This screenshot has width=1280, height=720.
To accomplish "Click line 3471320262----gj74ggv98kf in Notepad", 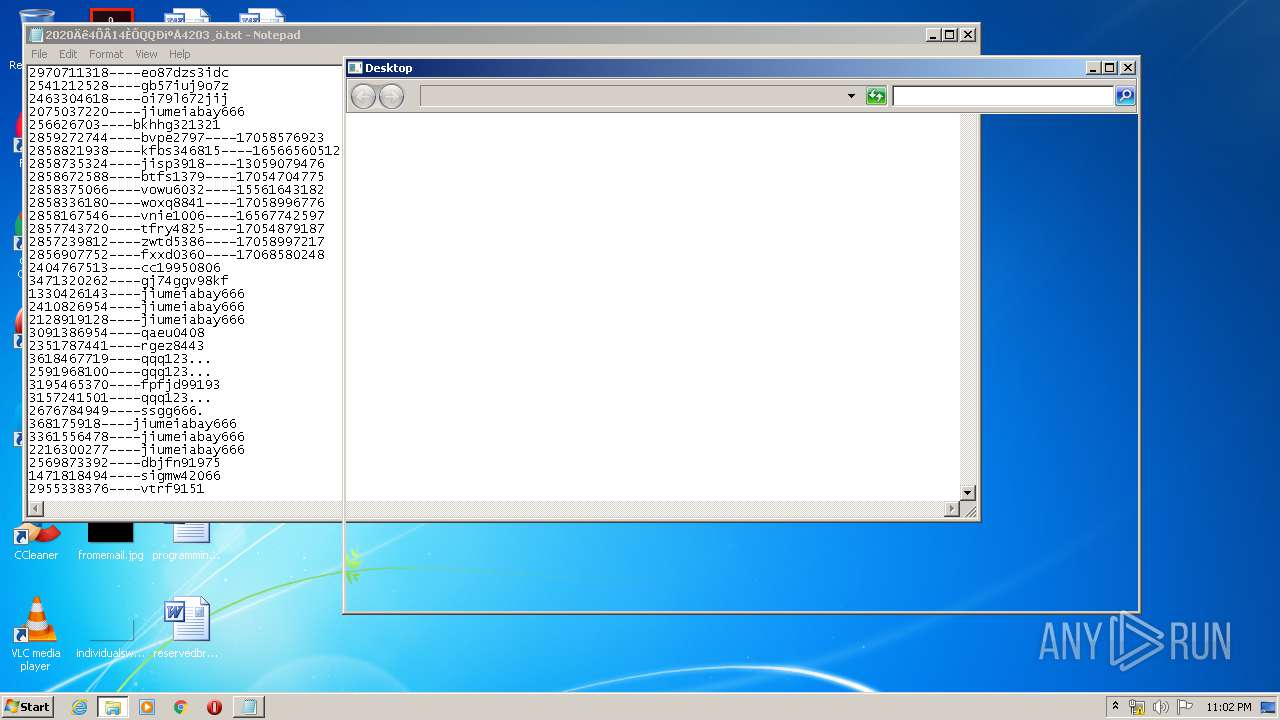I will pos(128,281).
